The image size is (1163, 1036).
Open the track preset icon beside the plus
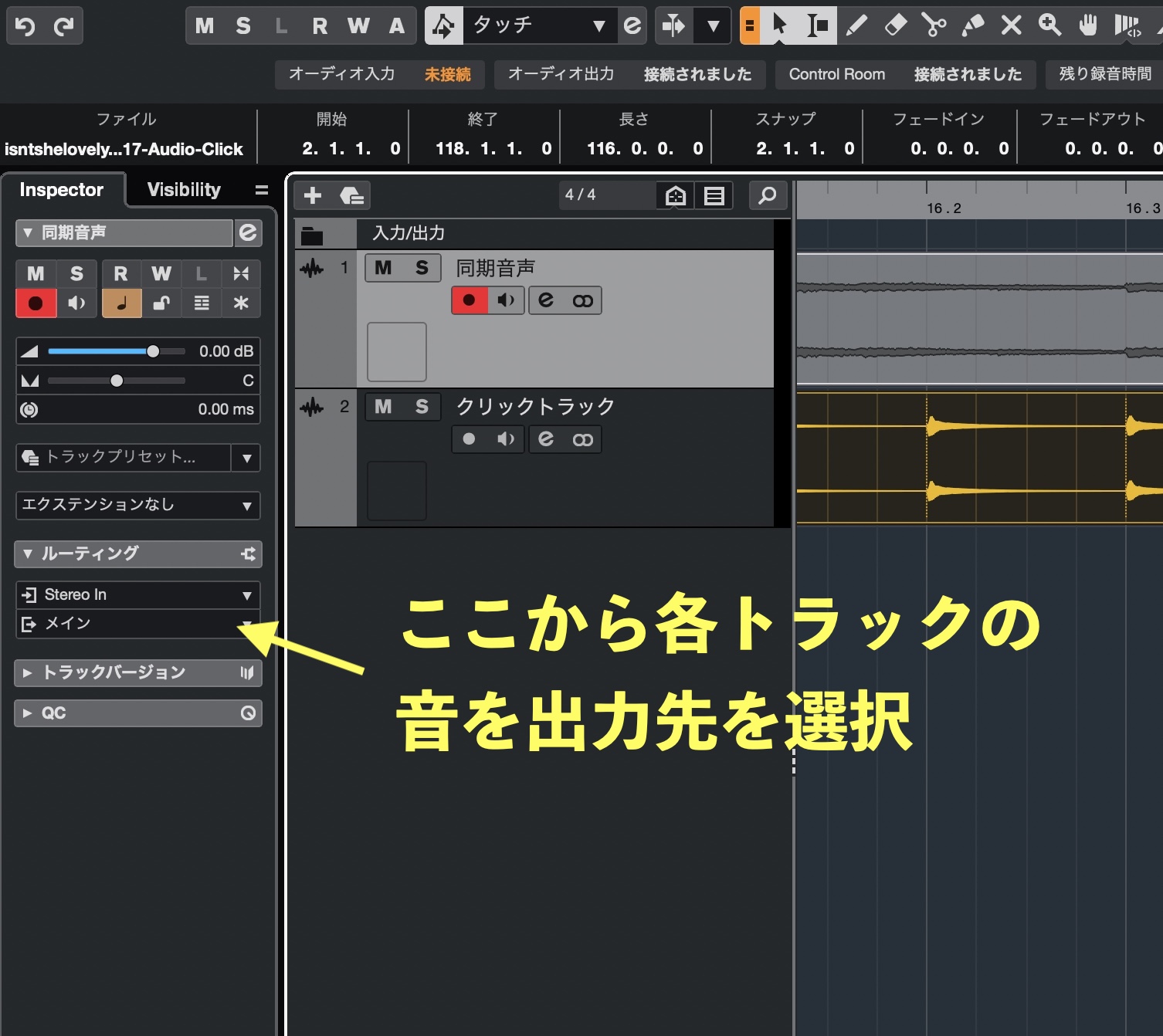(x=351, y=195)
